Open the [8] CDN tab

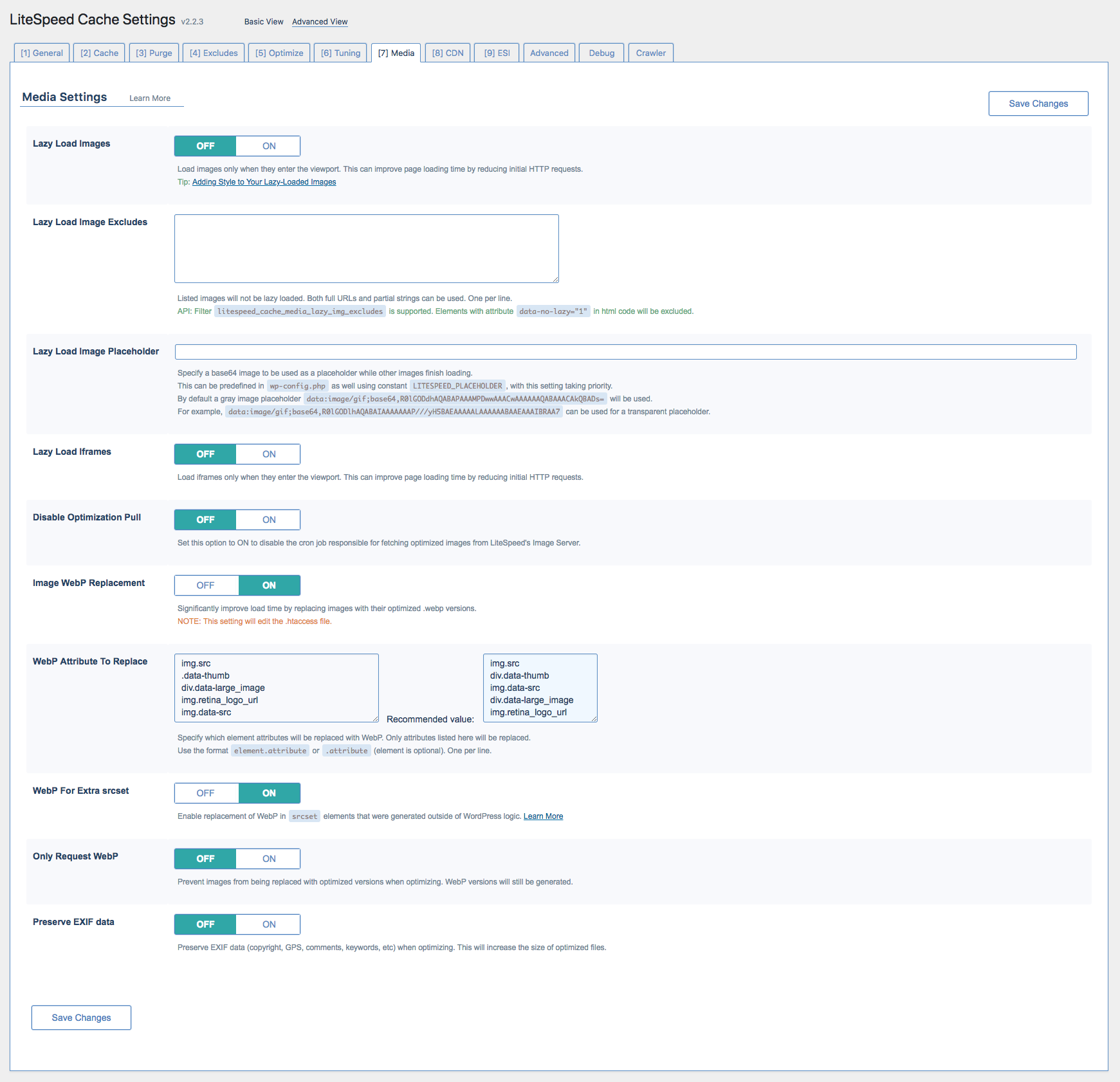click(448, 53)
